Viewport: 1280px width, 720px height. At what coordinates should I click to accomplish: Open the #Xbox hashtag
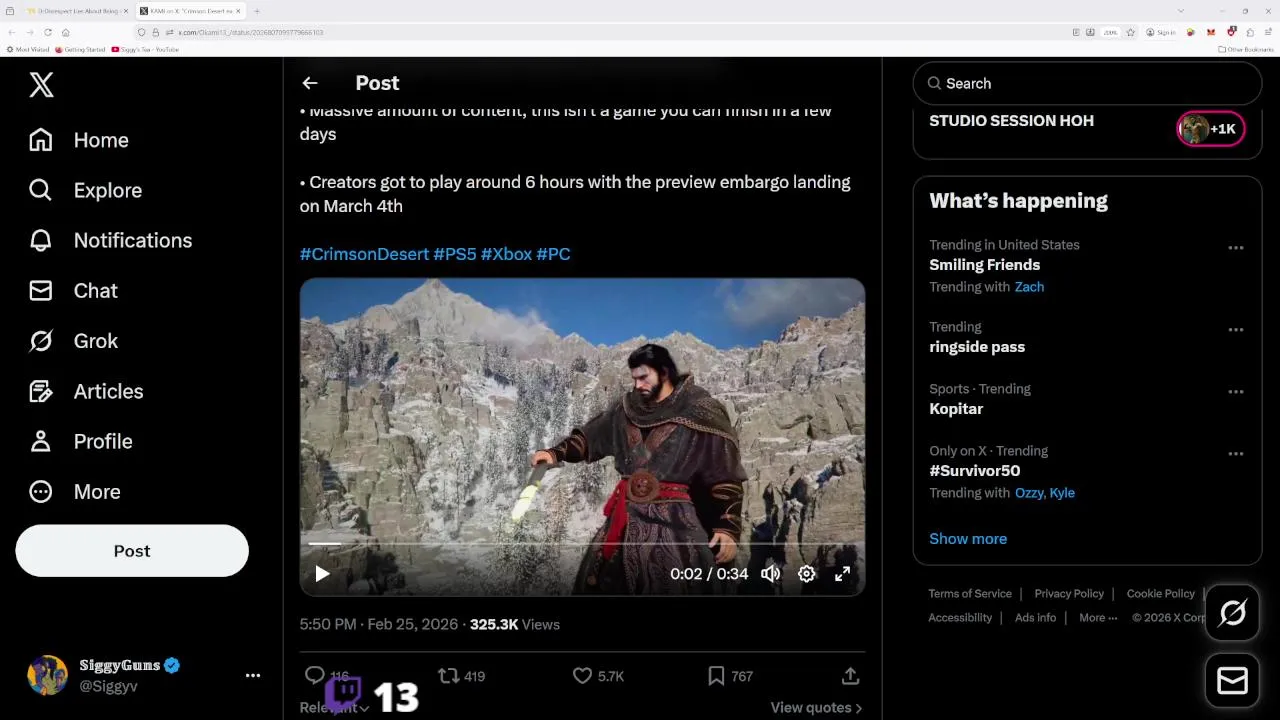click(x=506, y=254)
